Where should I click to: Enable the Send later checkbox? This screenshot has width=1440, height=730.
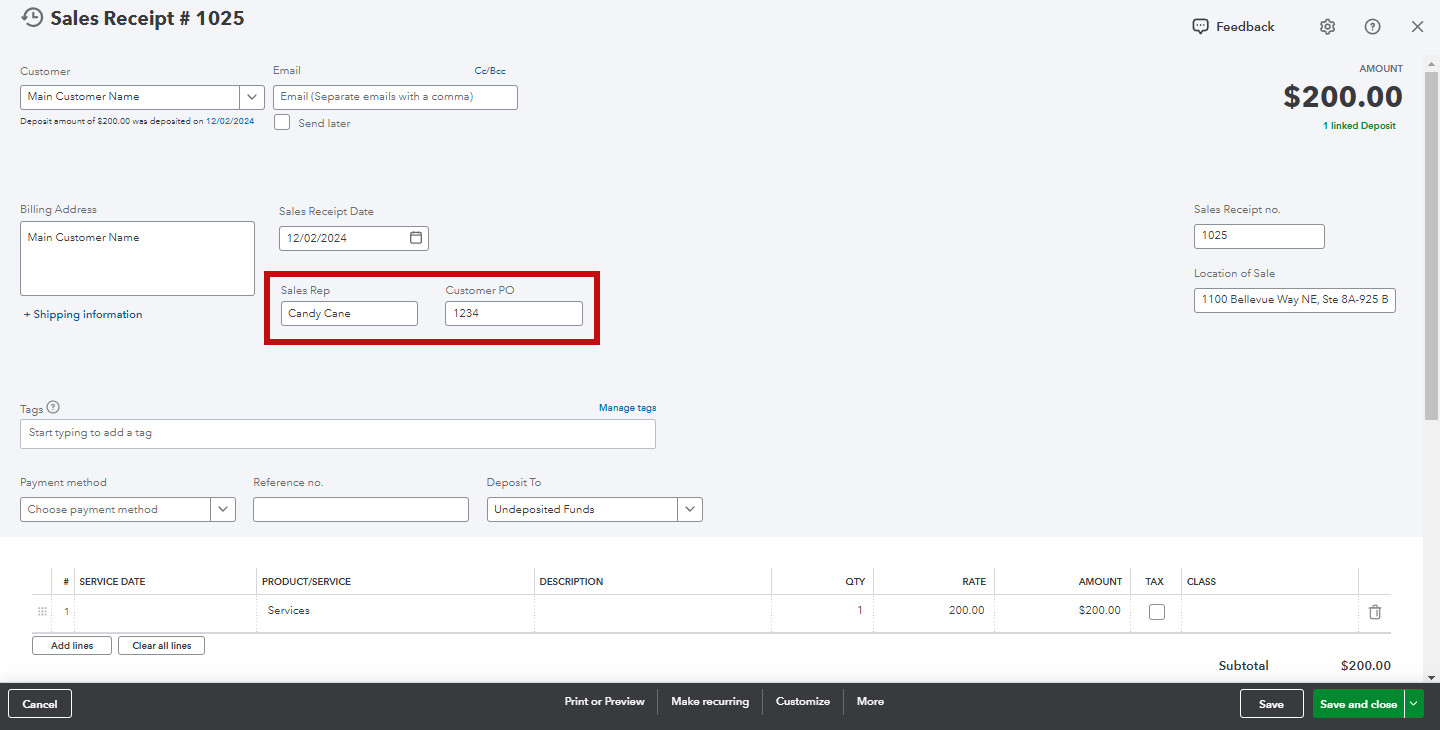coord(282,122)
